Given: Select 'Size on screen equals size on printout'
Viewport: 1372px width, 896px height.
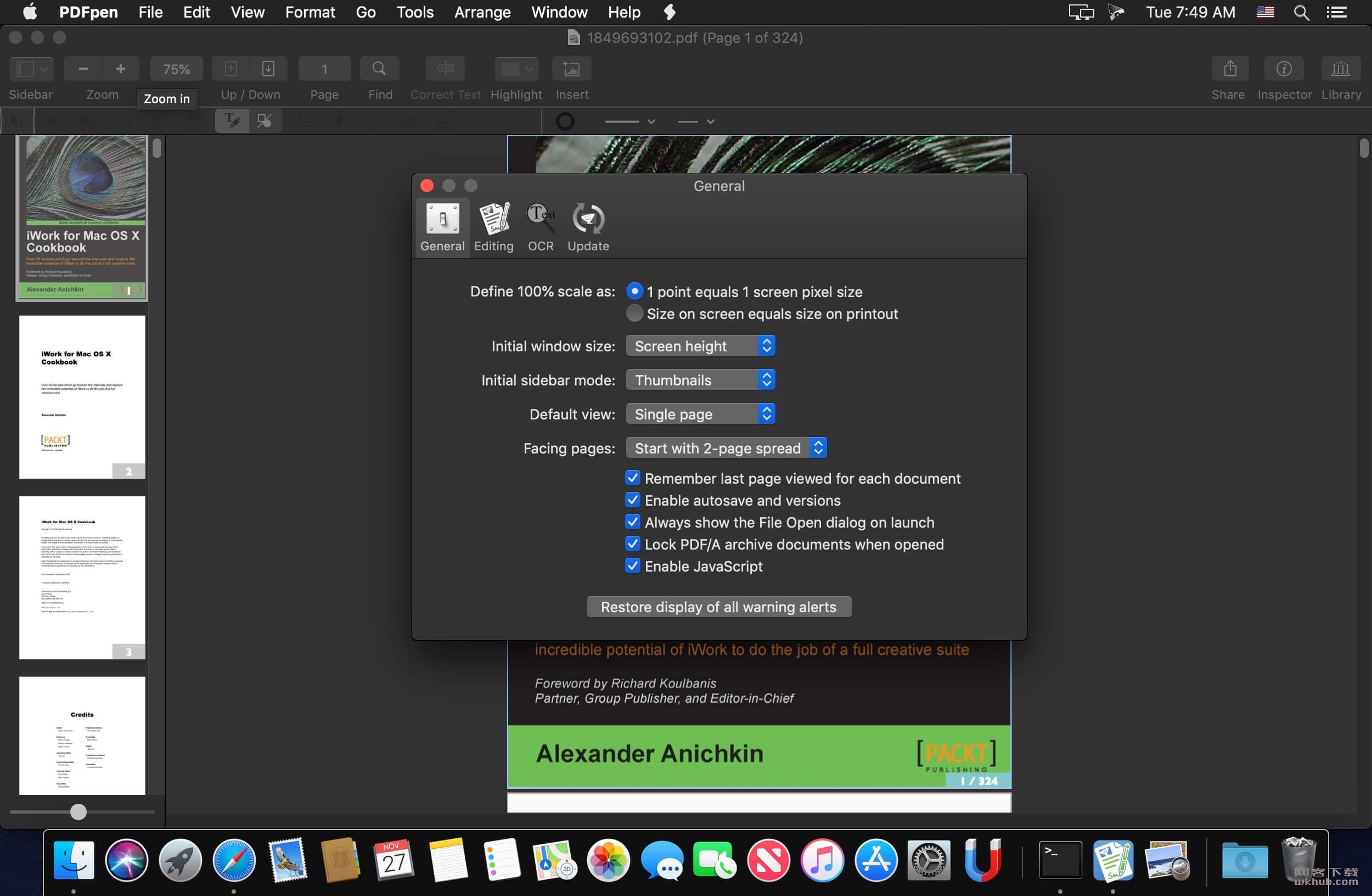Looking at the screenshot, I should [x=634, y=313].
